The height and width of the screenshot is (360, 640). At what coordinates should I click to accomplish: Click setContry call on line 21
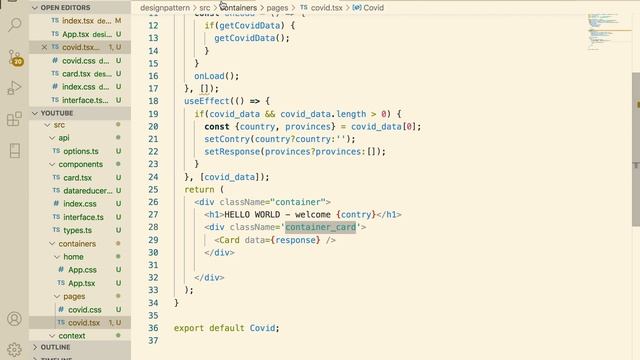[280, 139]
